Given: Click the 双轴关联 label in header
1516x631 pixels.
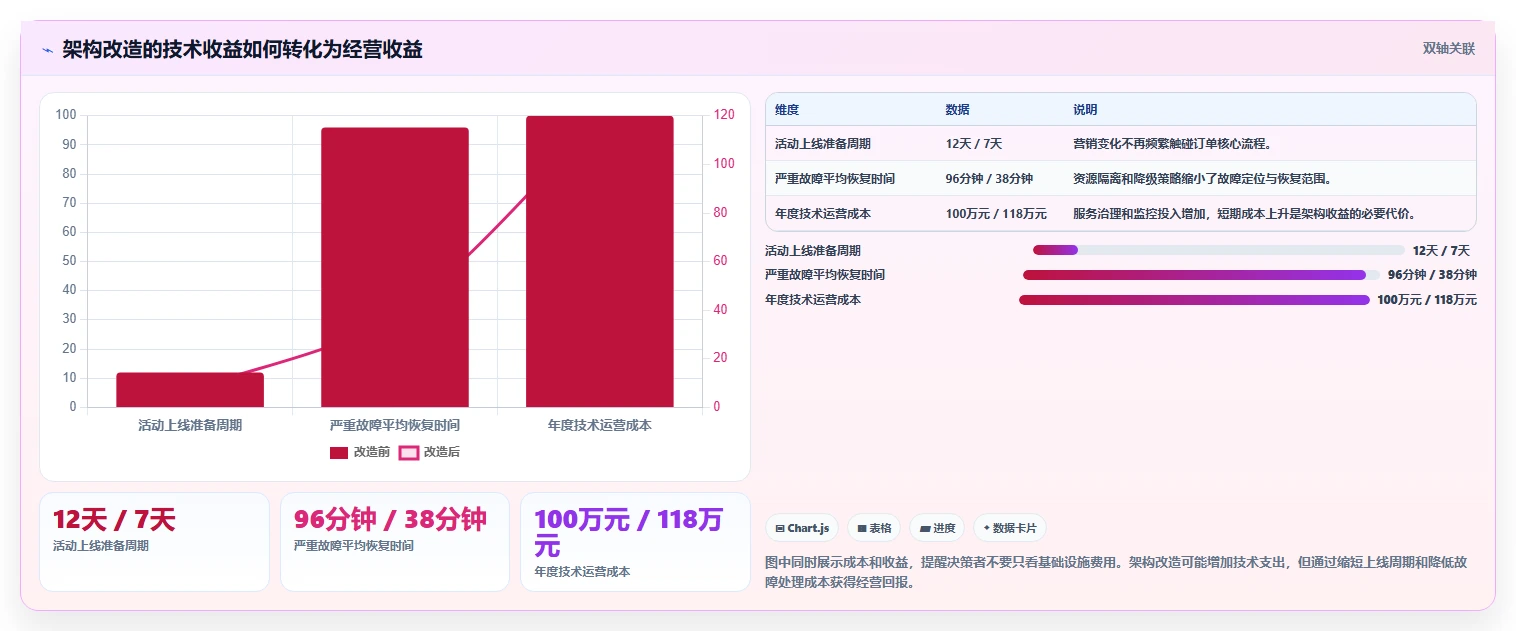Looking at the screenshot, I should click(1449, 49).
